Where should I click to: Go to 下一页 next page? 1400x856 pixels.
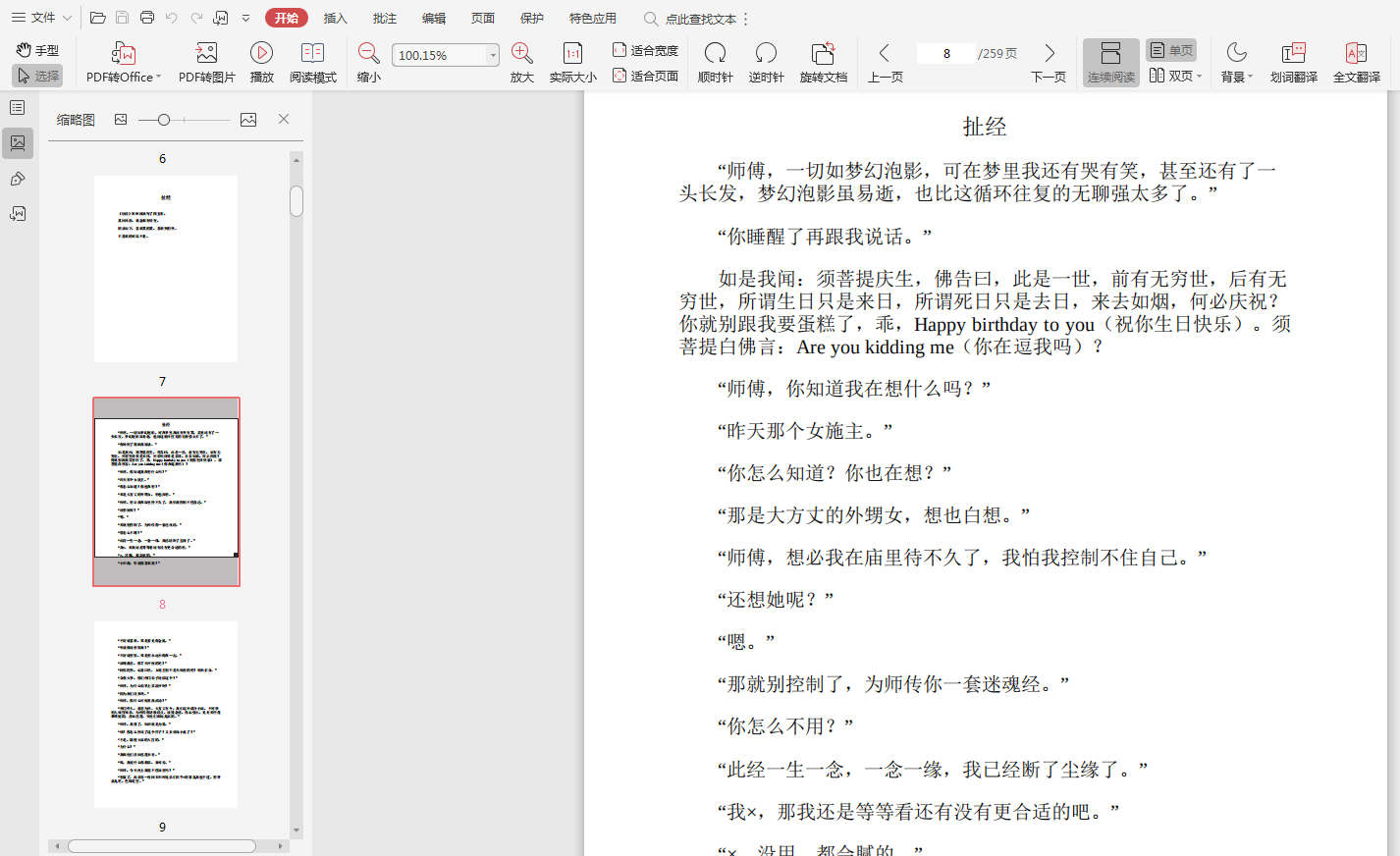(1049, 63)
